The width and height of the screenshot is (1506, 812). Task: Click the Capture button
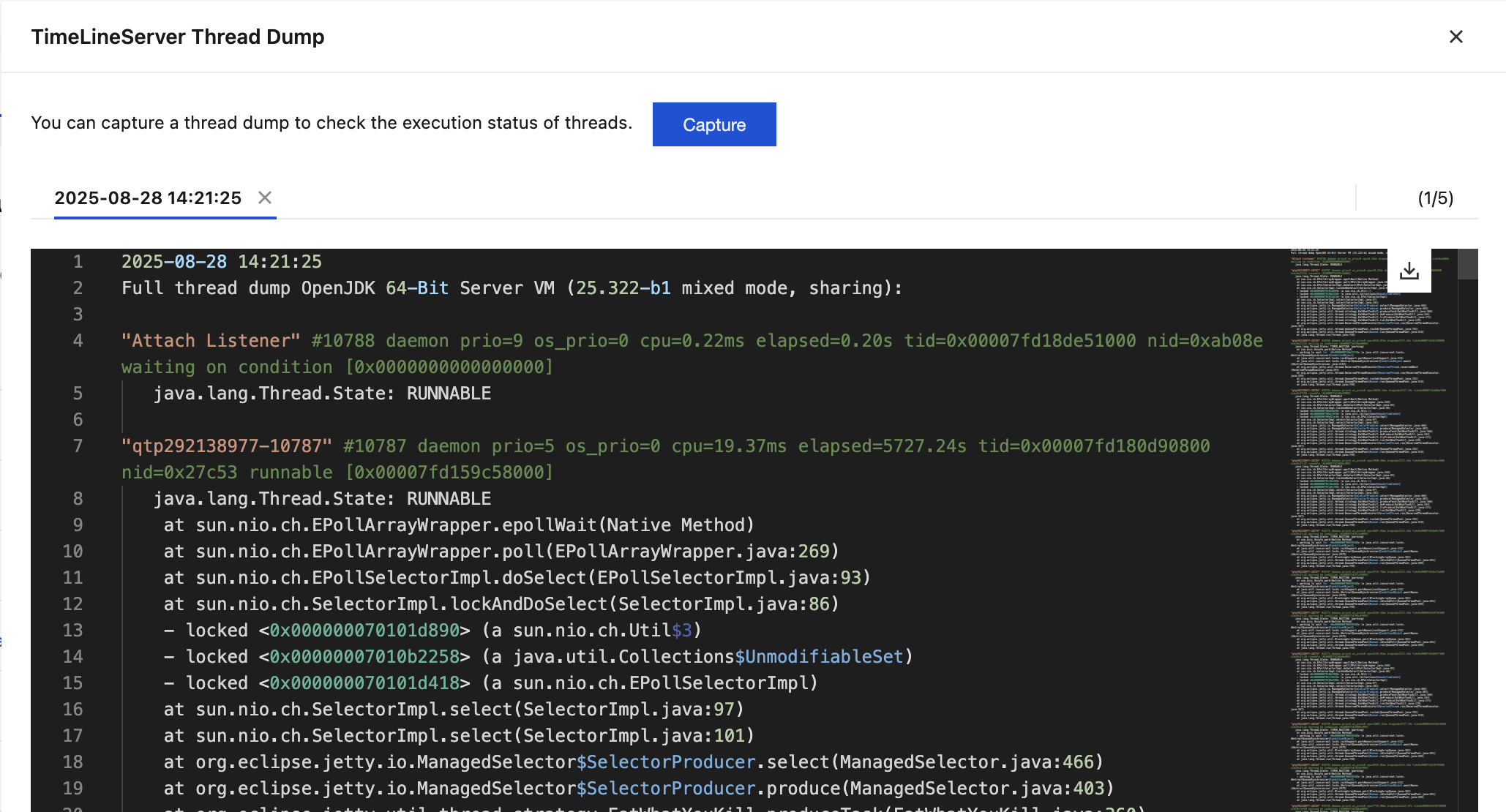click(713, 124)
